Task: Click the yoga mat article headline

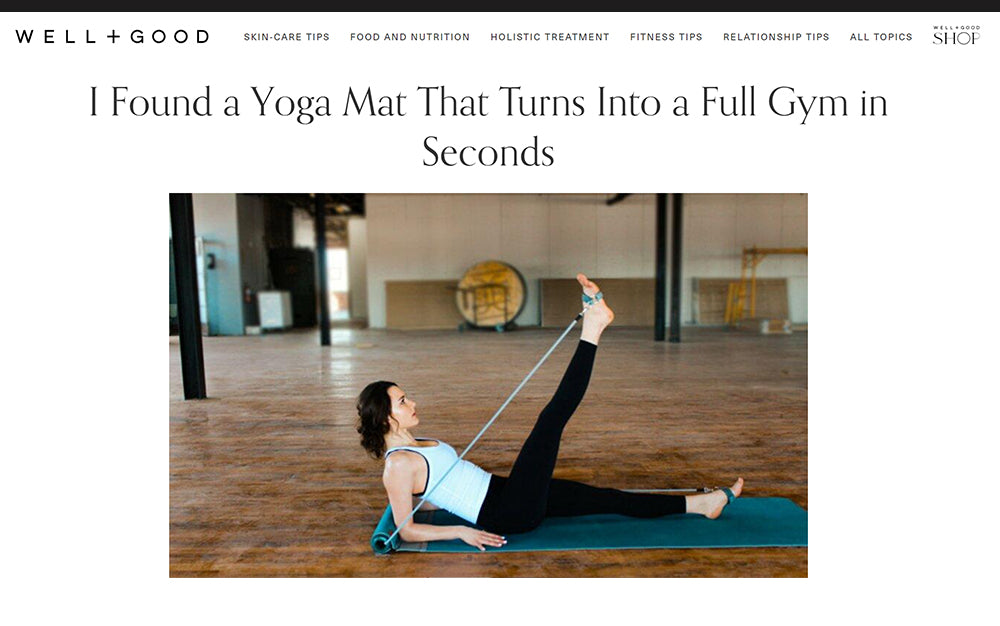Action: 489,126
